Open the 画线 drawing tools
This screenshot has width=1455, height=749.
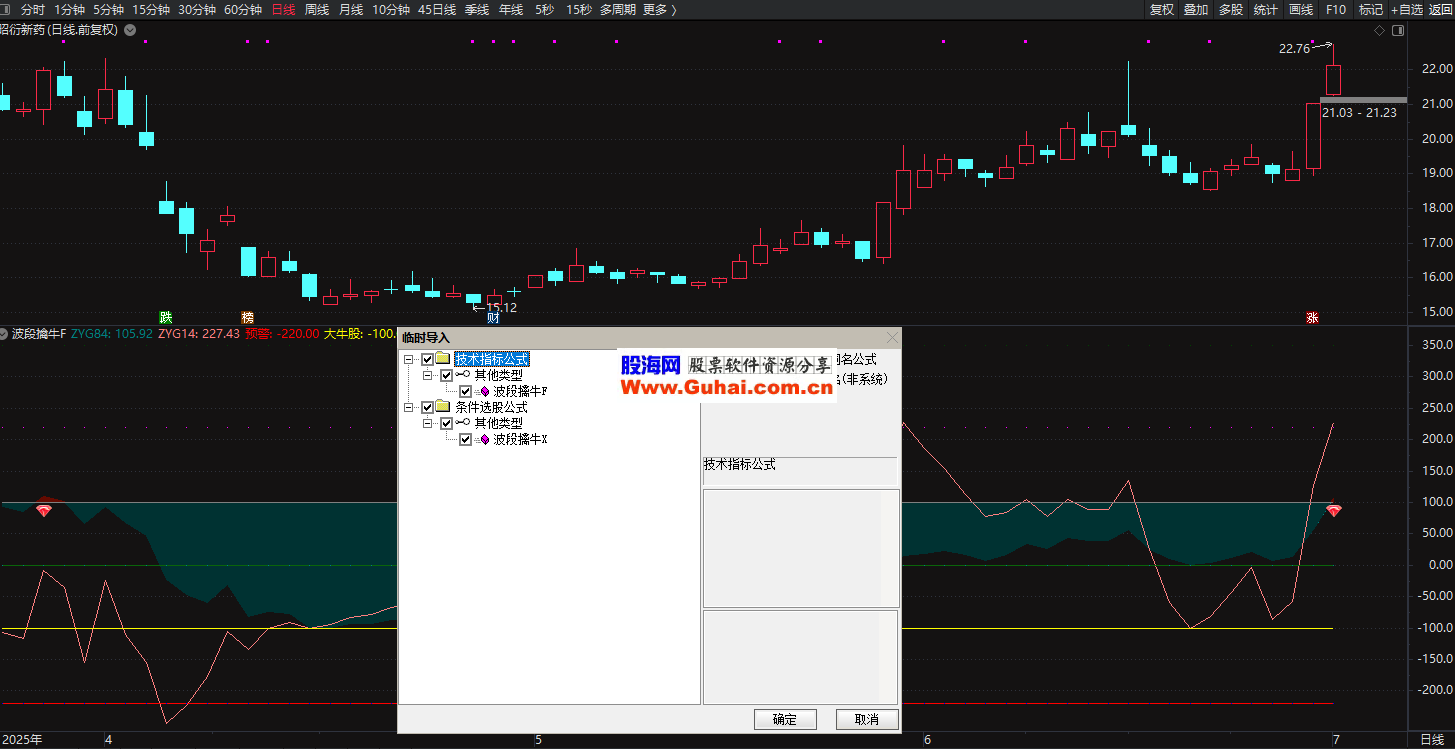tap(1301, 9)
